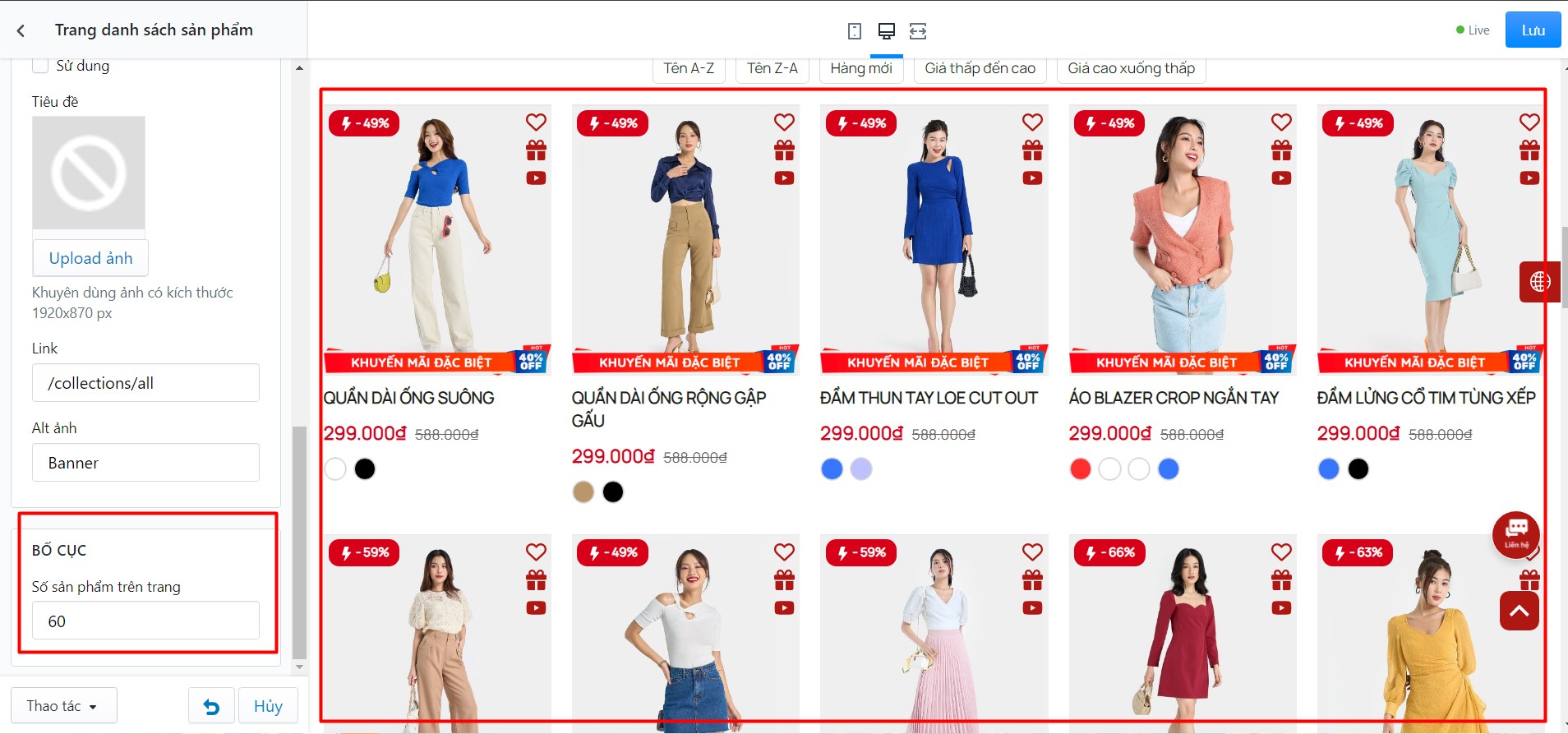Image resolution: width=1568 pixels, height=734 pixels.
Task: Open QUẦN DÀI ỐNG RỘNG GẬP GẤU link
Action: click(669, 409)
